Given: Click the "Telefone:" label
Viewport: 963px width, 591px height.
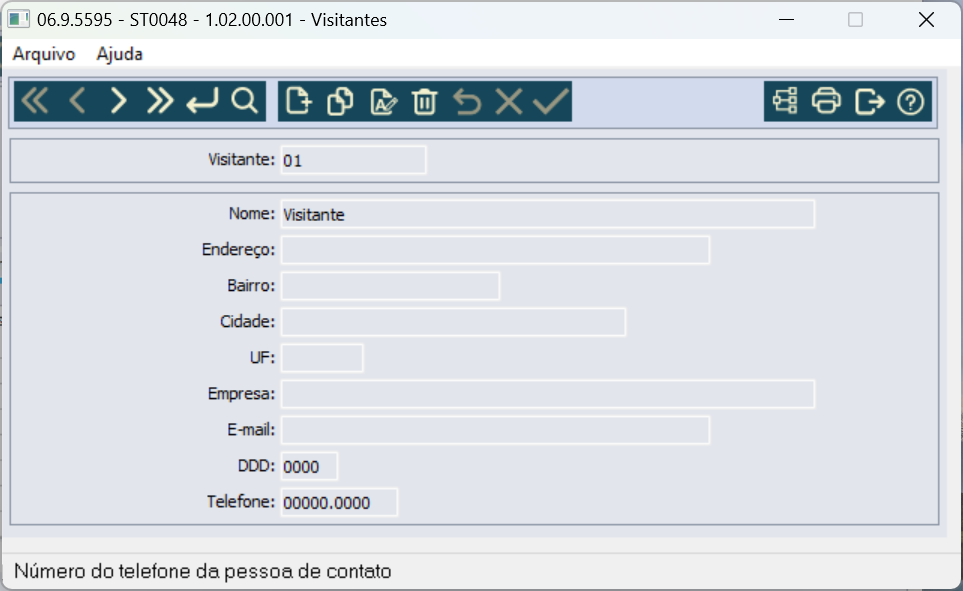Looking at the screenshot, I should tap(241, 502).
